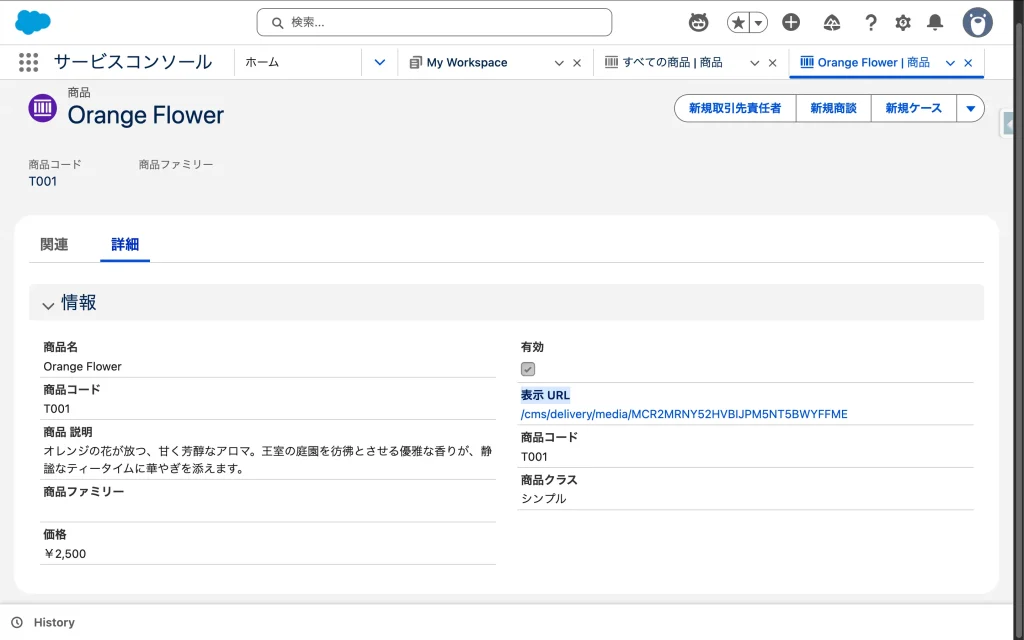Open the Help question mark icon

click(x=871, y=22)
